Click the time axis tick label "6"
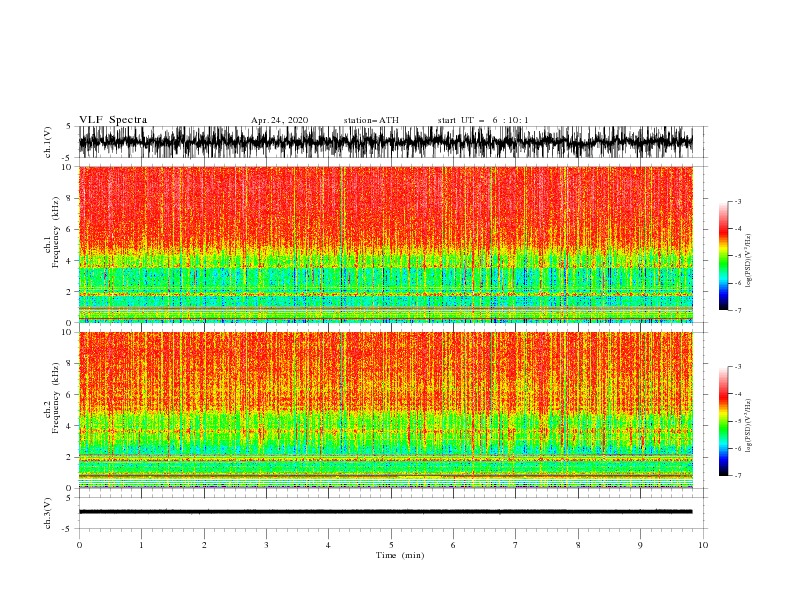The height and width of the screenshot is (612, 792). [453, 545]
